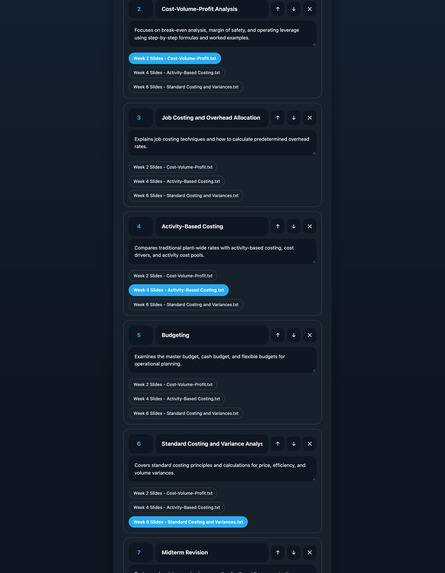Move Cost-Volume-Profit Analysis topic down
Screen dimensions: 445x573
tap(294, 9)
